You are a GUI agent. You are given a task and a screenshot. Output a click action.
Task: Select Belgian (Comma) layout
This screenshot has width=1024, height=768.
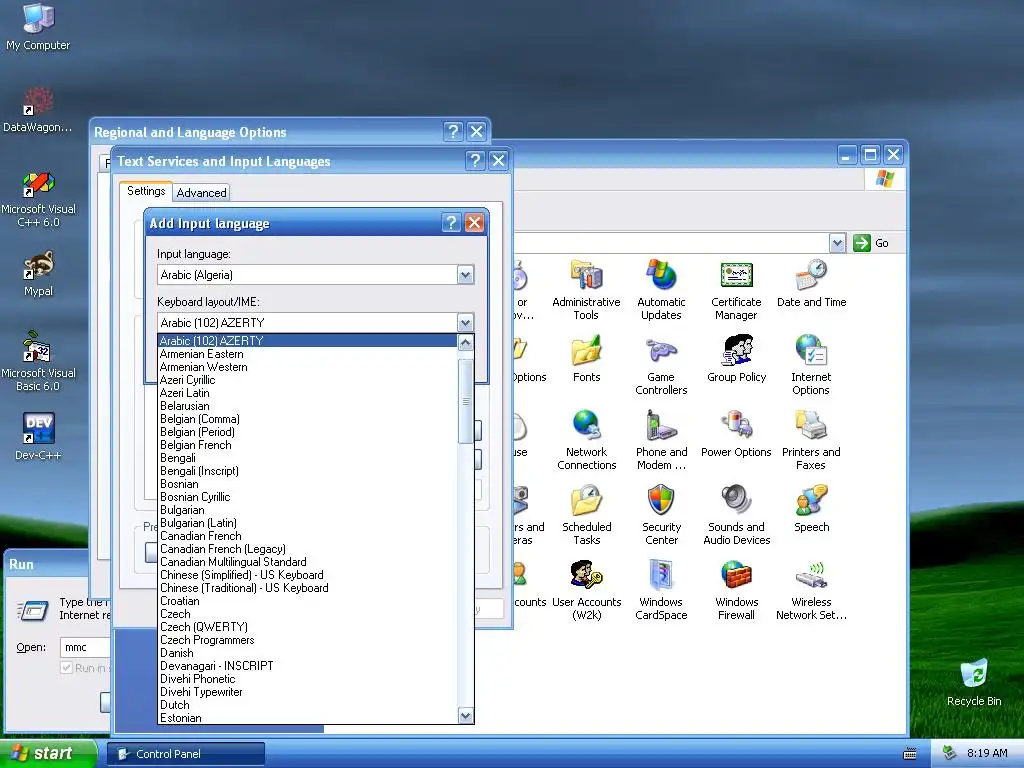coord(308,419)
